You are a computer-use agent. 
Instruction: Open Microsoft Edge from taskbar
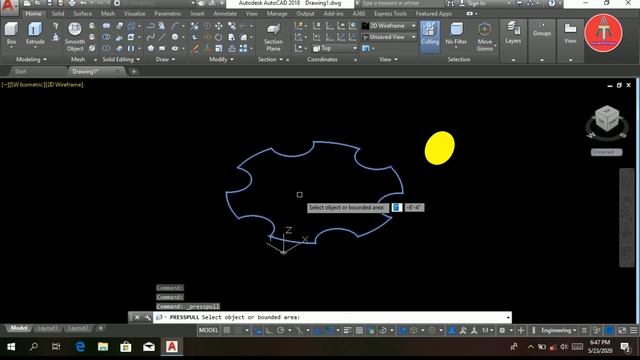click(x=80, y=347)
